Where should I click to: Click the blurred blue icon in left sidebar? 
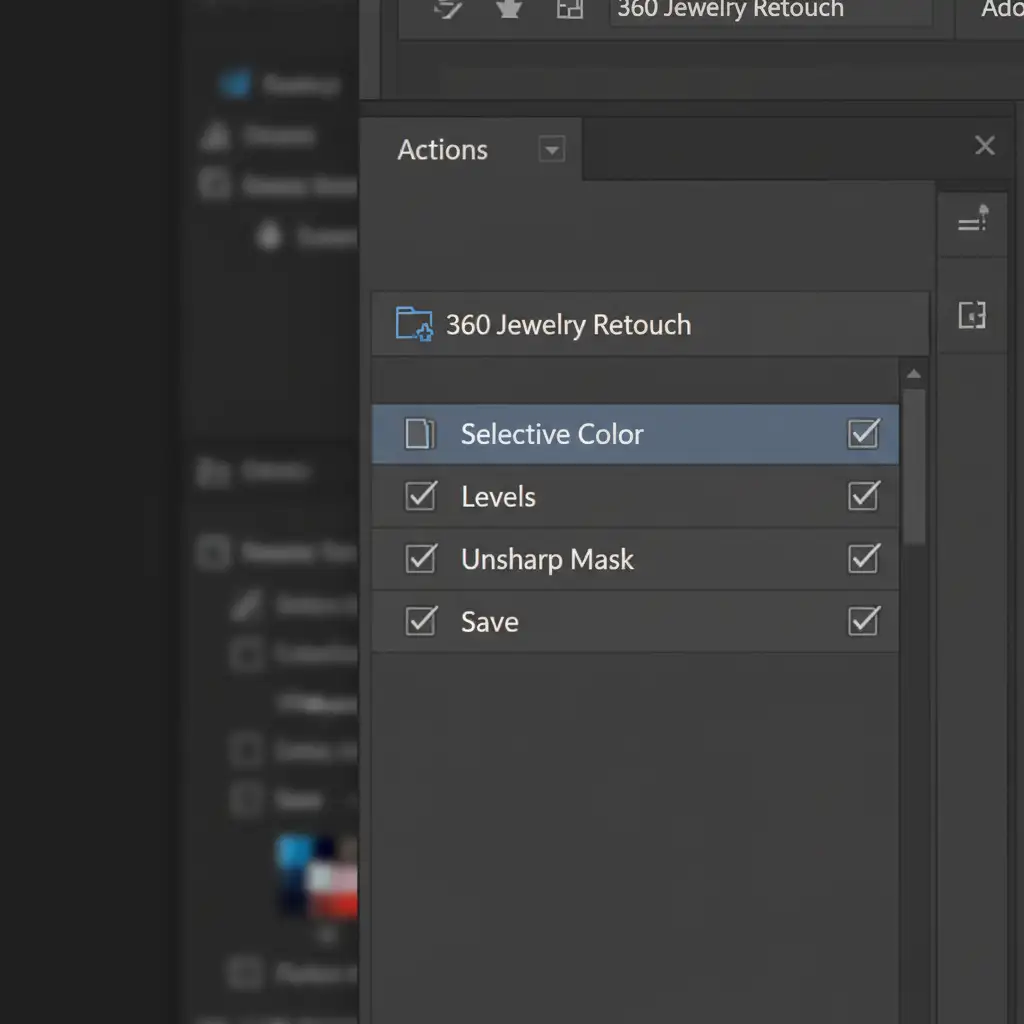[236, 84]
